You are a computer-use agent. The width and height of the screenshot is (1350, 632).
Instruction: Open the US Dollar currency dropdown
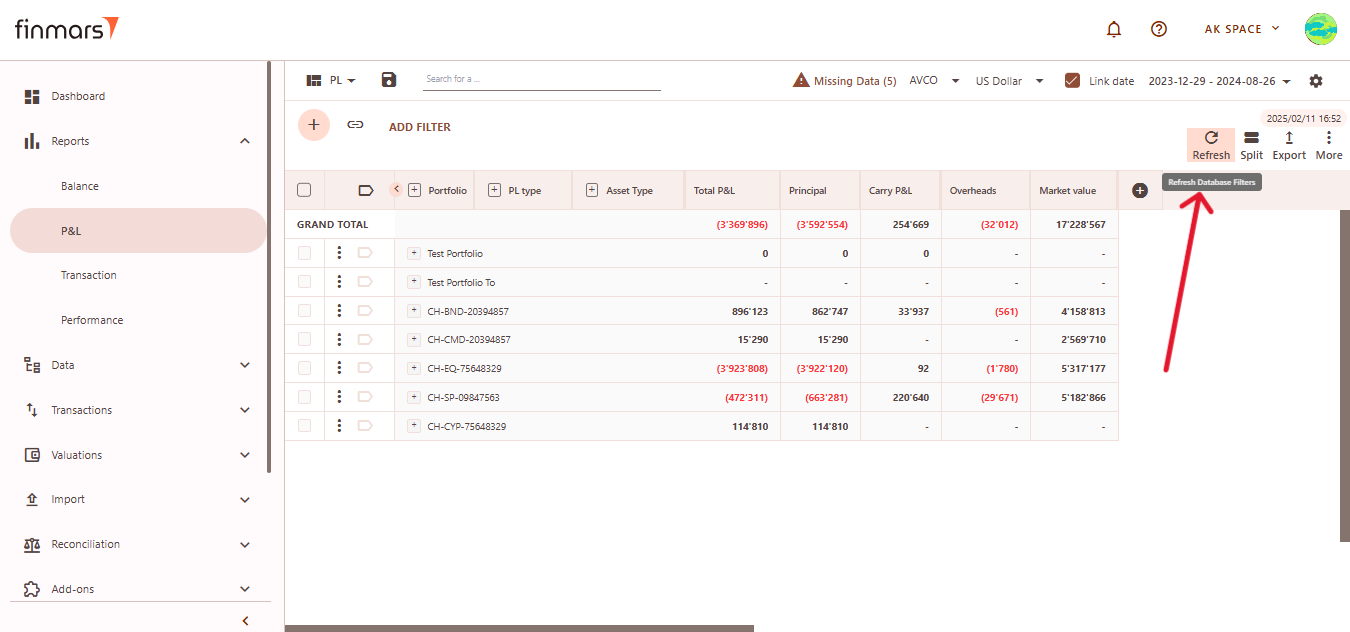pos(1009,81)
